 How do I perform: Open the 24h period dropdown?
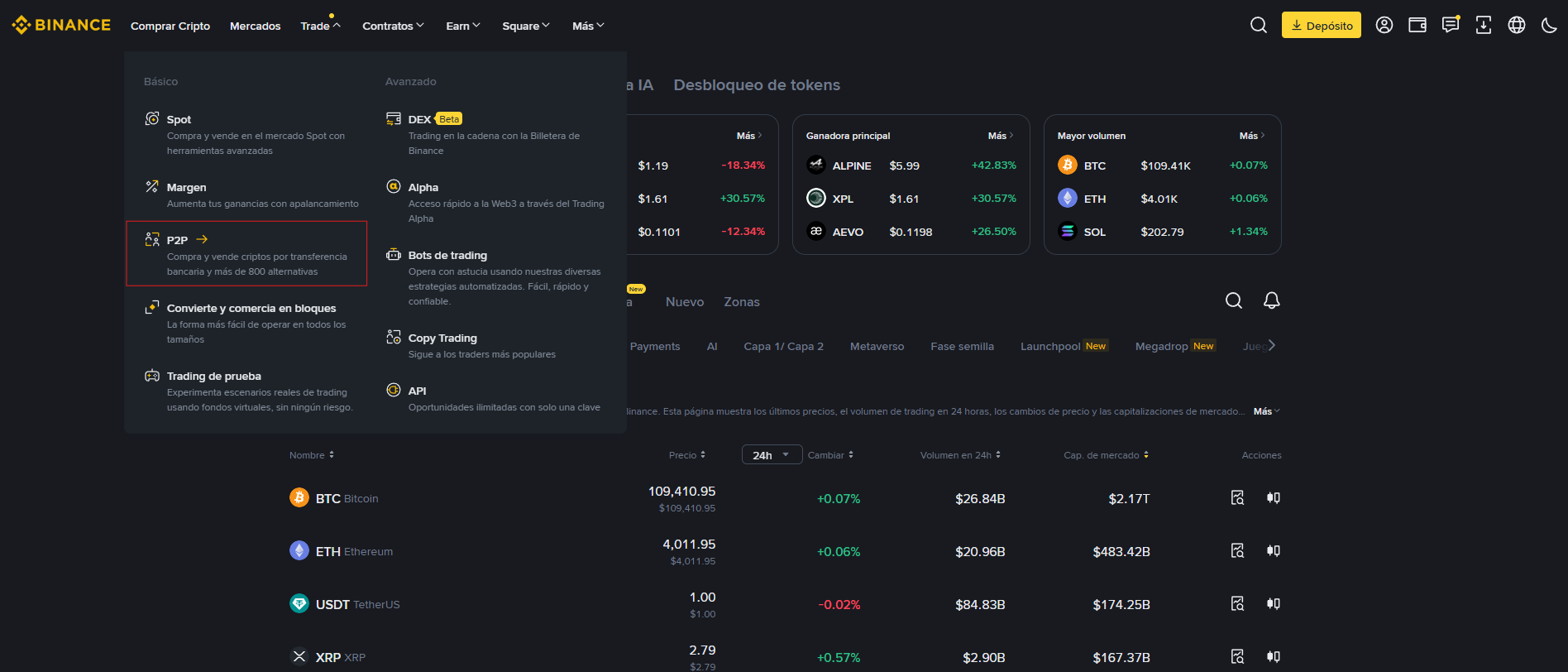[772, 455]
